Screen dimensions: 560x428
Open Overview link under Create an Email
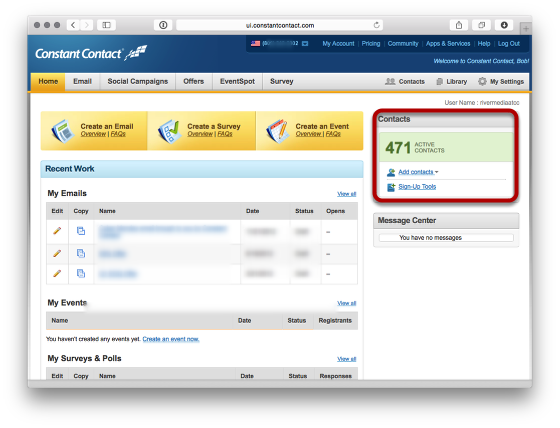coord(93,134)
